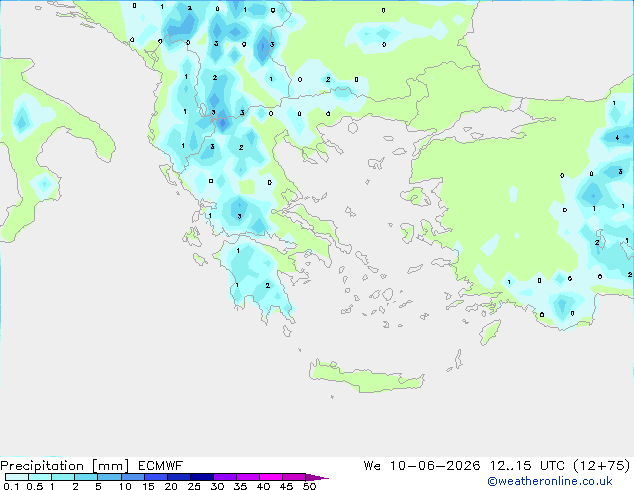Pick the dark navy swatch between 25 and 30
This screenshot has width=634, height=490.
202,477
